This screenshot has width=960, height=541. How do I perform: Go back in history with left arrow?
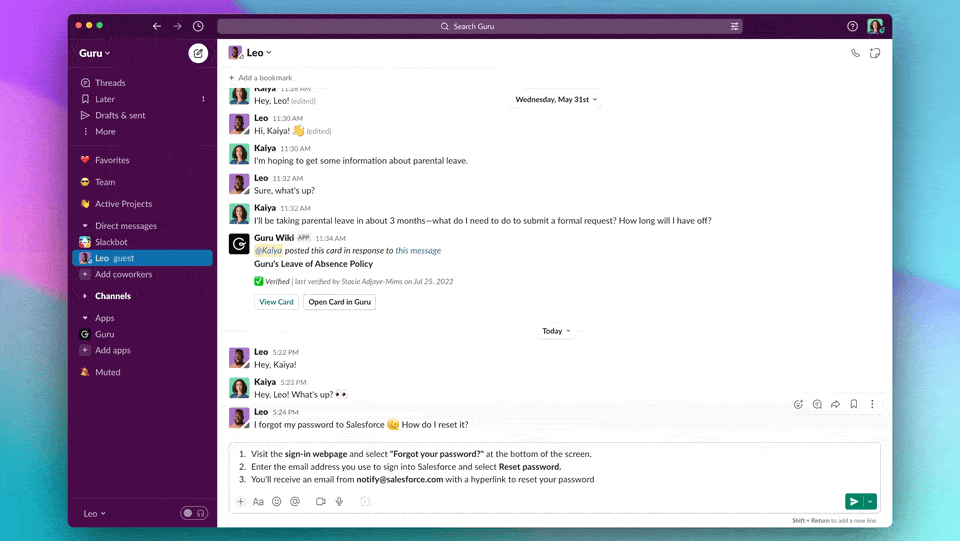157,26
